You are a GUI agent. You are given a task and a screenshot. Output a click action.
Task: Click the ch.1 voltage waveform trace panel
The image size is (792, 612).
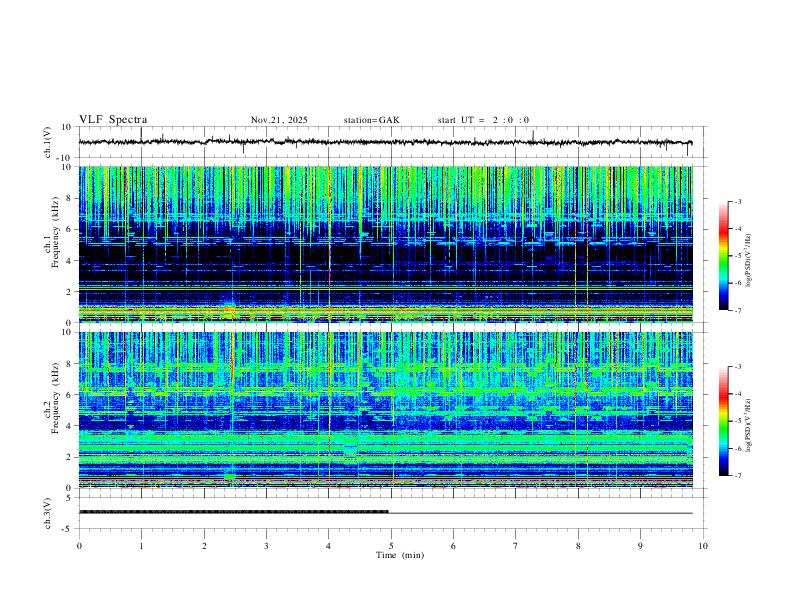(x=392, y=142)
